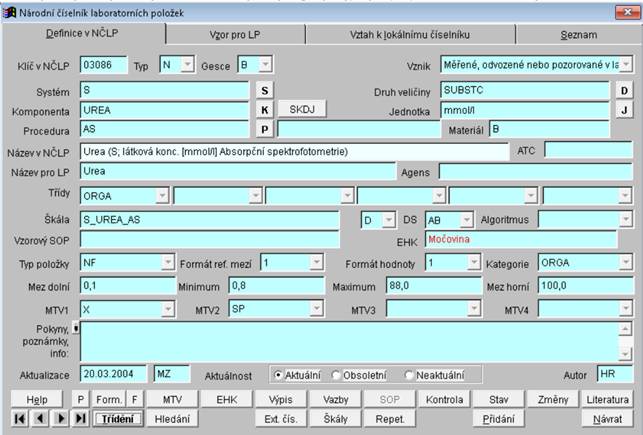Jump to the last record arrow
The width and height of the screenshot is (643, 435).
point(81,419)
